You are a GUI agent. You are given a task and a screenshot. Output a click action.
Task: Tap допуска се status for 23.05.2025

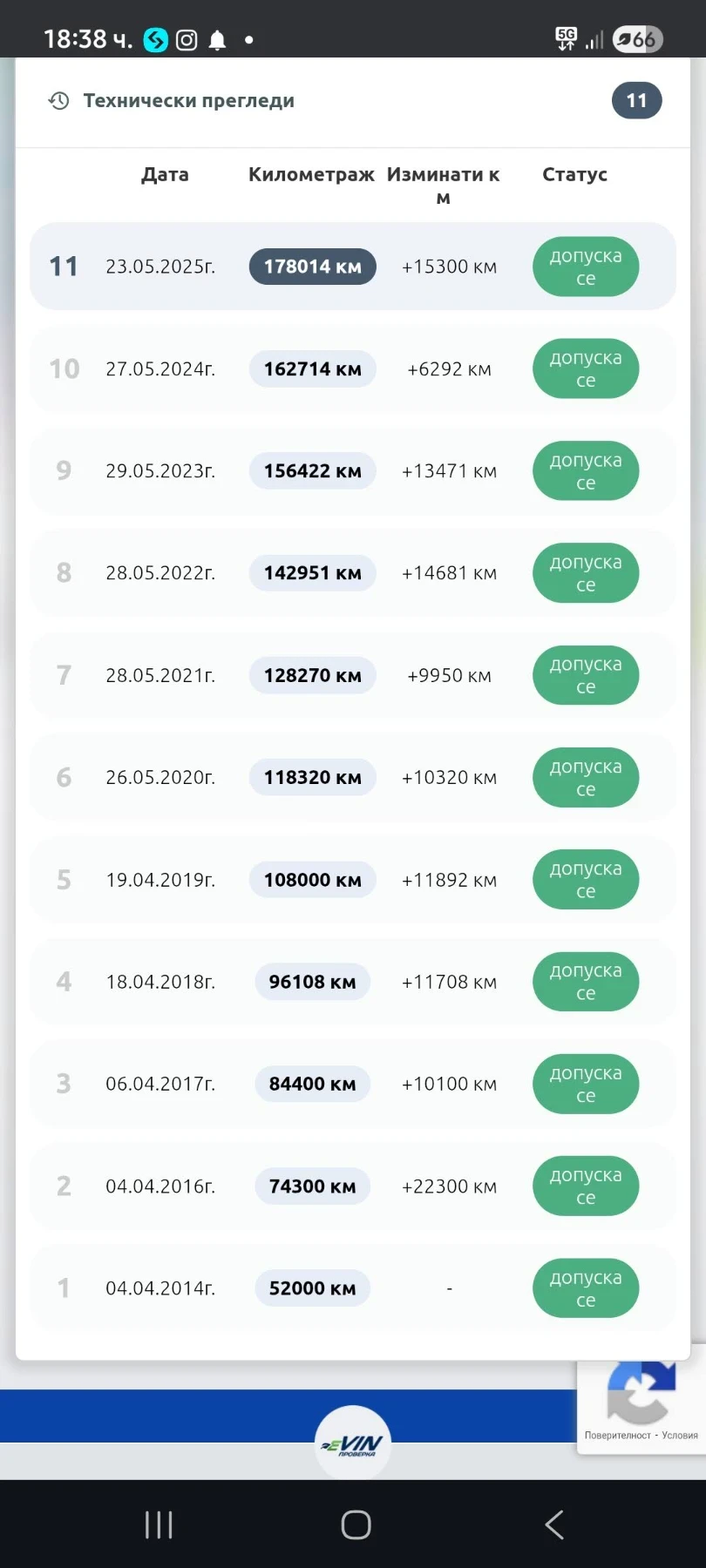[586, 267]
